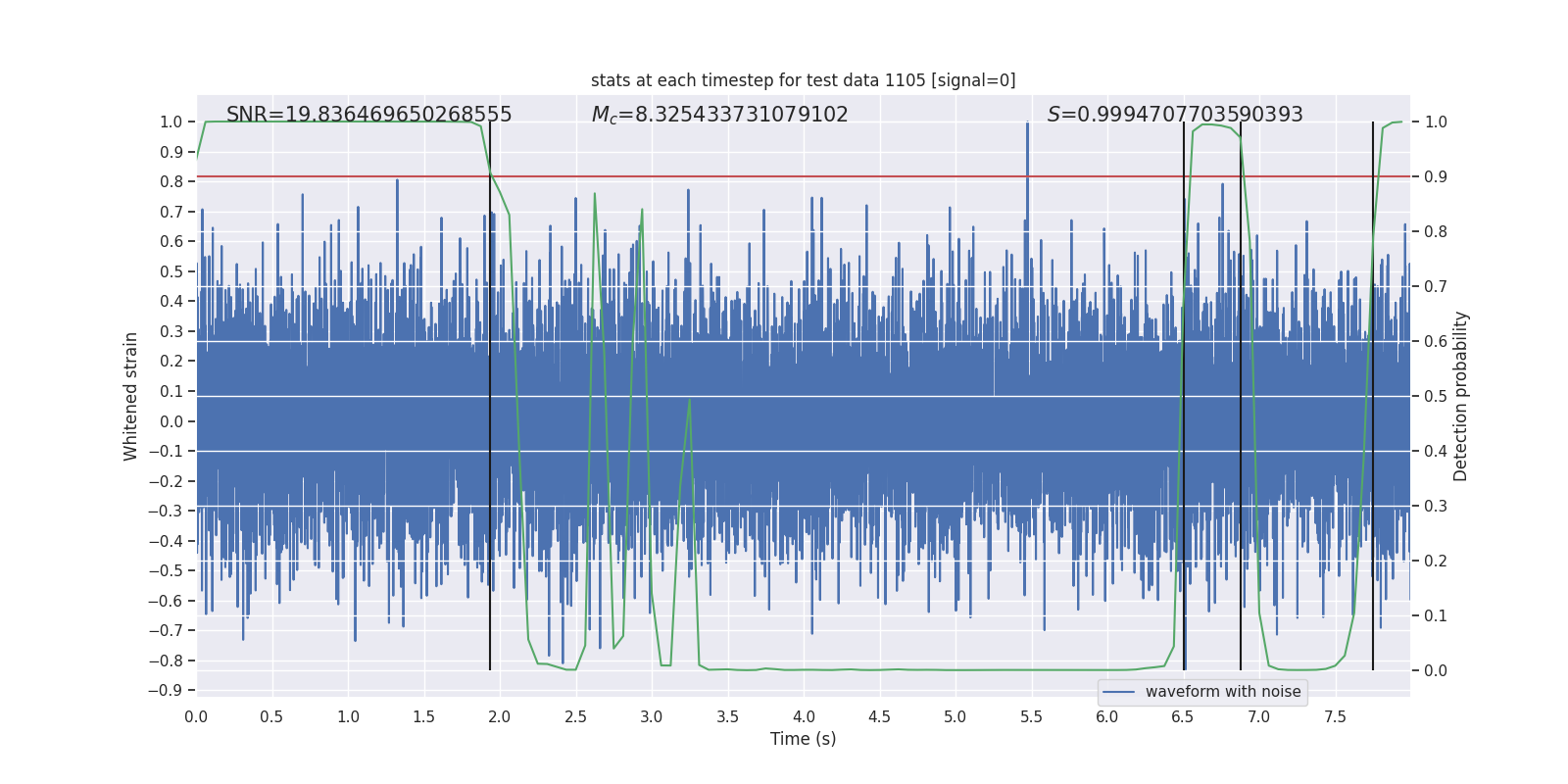Click right axis tick label 0.5
This screenshot has width=1568, height=784.
[x=1436, y=396]
